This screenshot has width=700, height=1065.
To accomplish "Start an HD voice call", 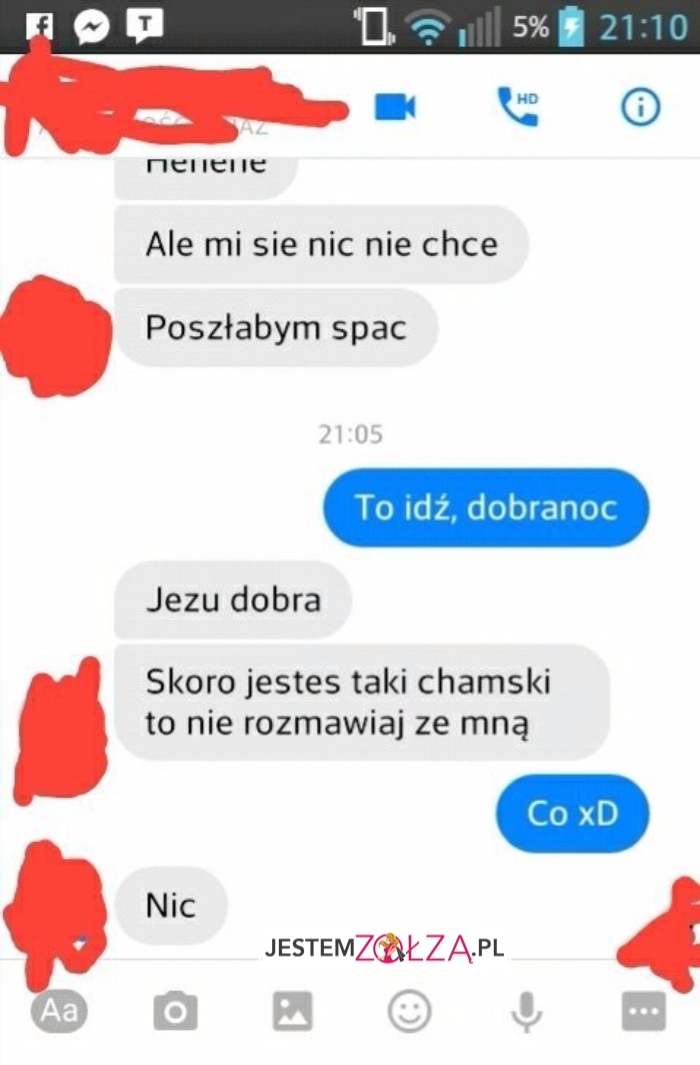I will click(x=517, y=106).
